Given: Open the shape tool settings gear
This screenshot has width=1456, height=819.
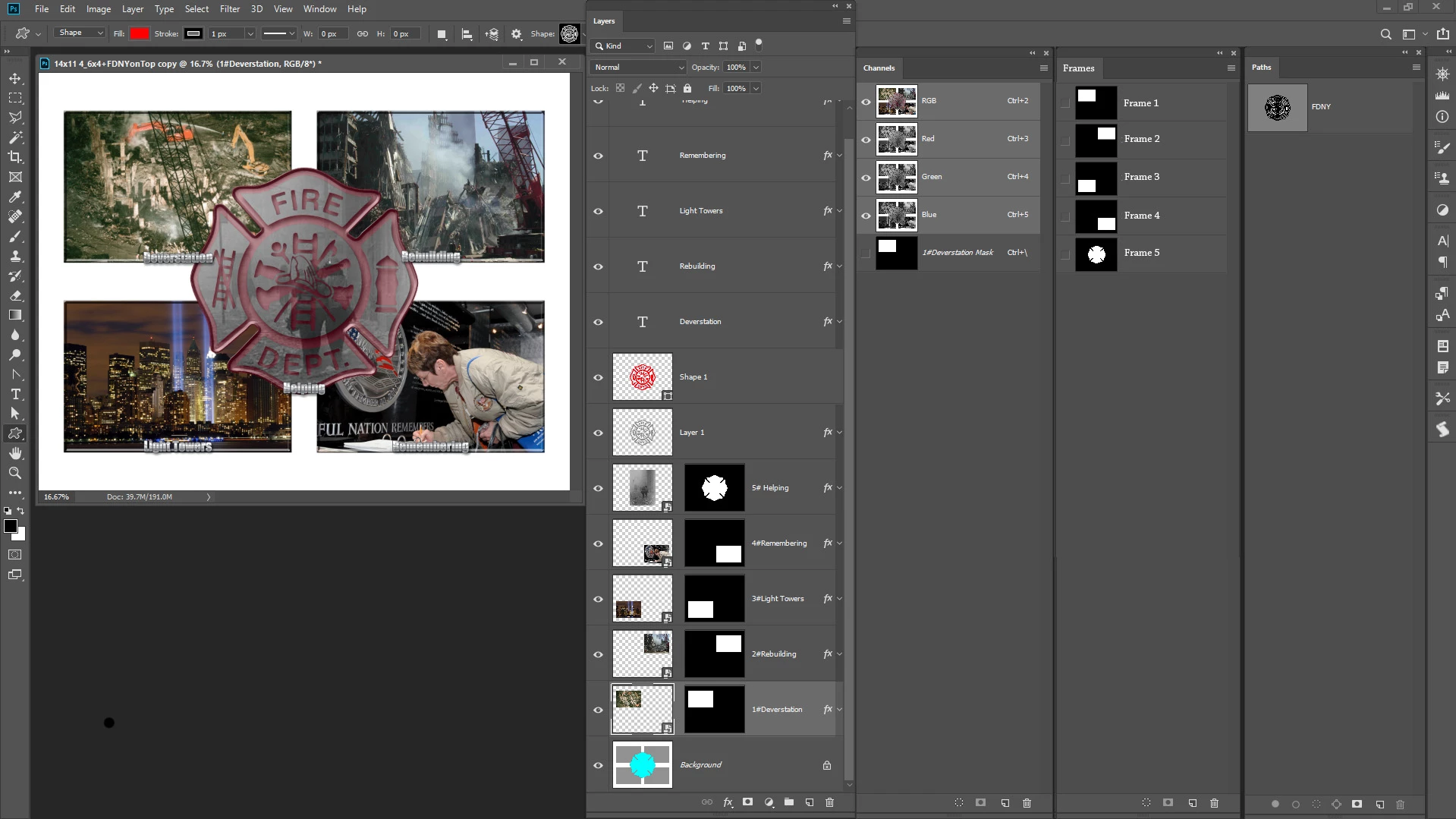Looking at the screenshot, I should coord(517,34).
